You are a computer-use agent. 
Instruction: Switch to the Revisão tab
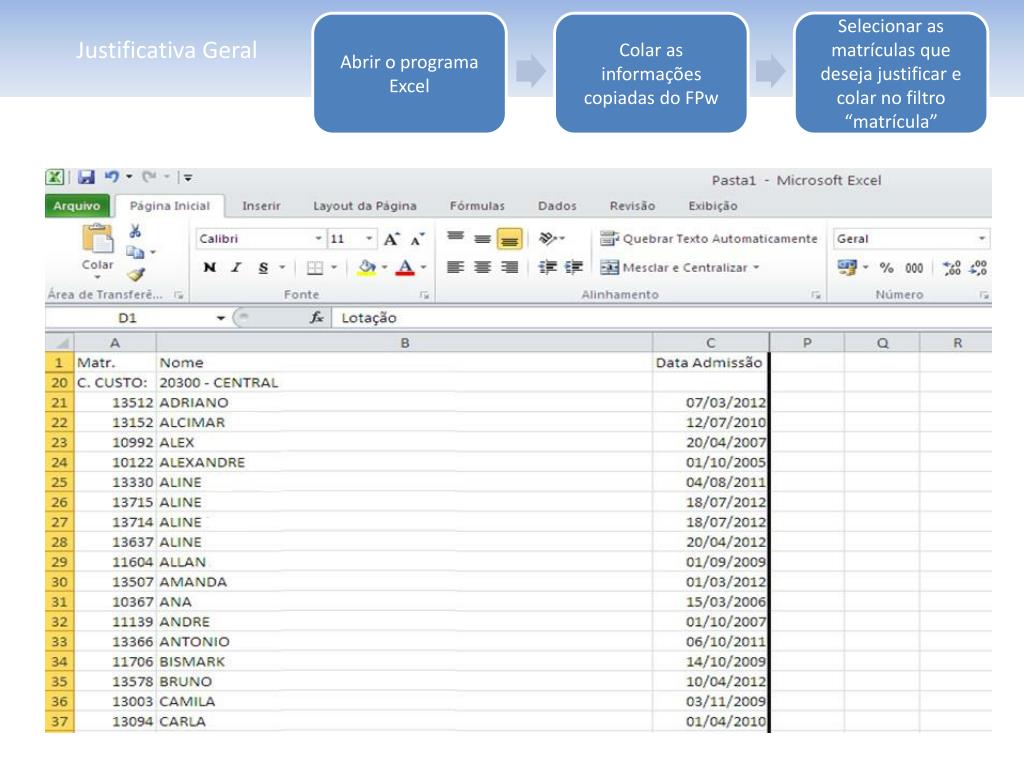(x=632, y=206)
